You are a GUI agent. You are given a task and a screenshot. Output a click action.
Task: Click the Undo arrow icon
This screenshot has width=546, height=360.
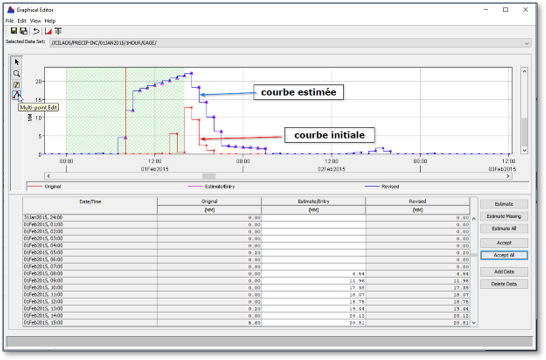tap(36, 31)
